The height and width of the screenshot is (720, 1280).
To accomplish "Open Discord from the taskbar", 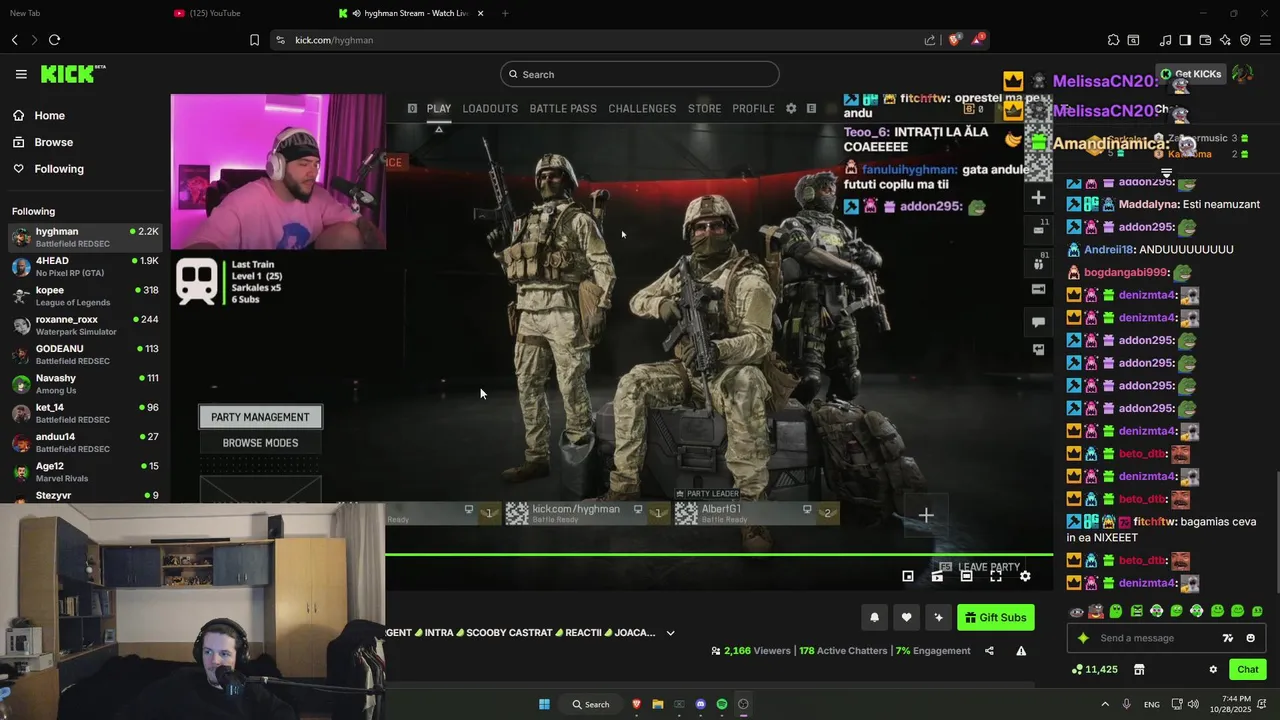I will [x=700, y=704].
